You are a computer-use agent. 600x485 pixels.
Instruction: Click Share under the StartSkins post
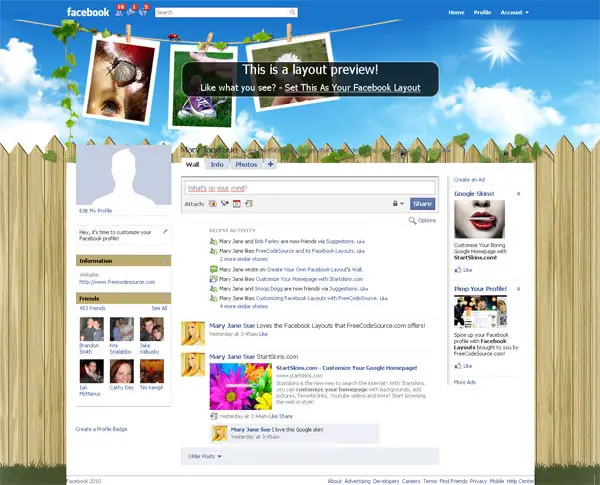pos(286,416)
